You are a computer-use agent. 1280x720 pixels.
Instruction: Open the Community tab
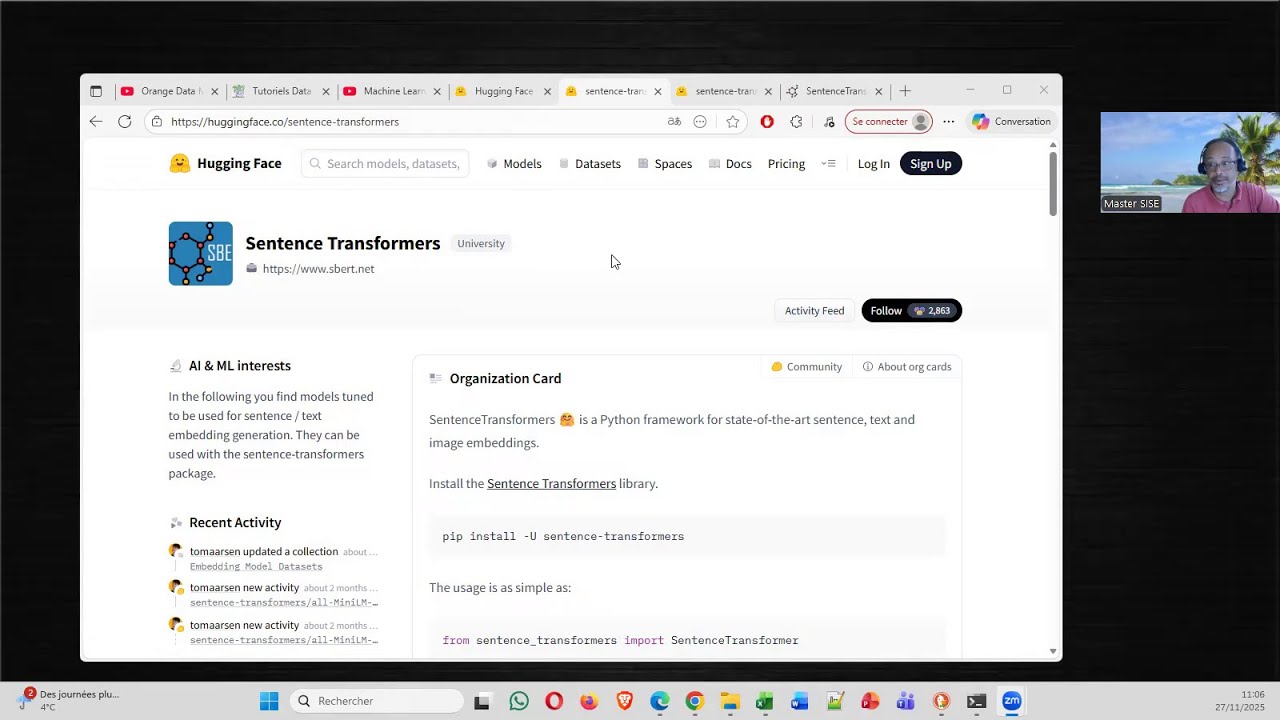point(806,367)
